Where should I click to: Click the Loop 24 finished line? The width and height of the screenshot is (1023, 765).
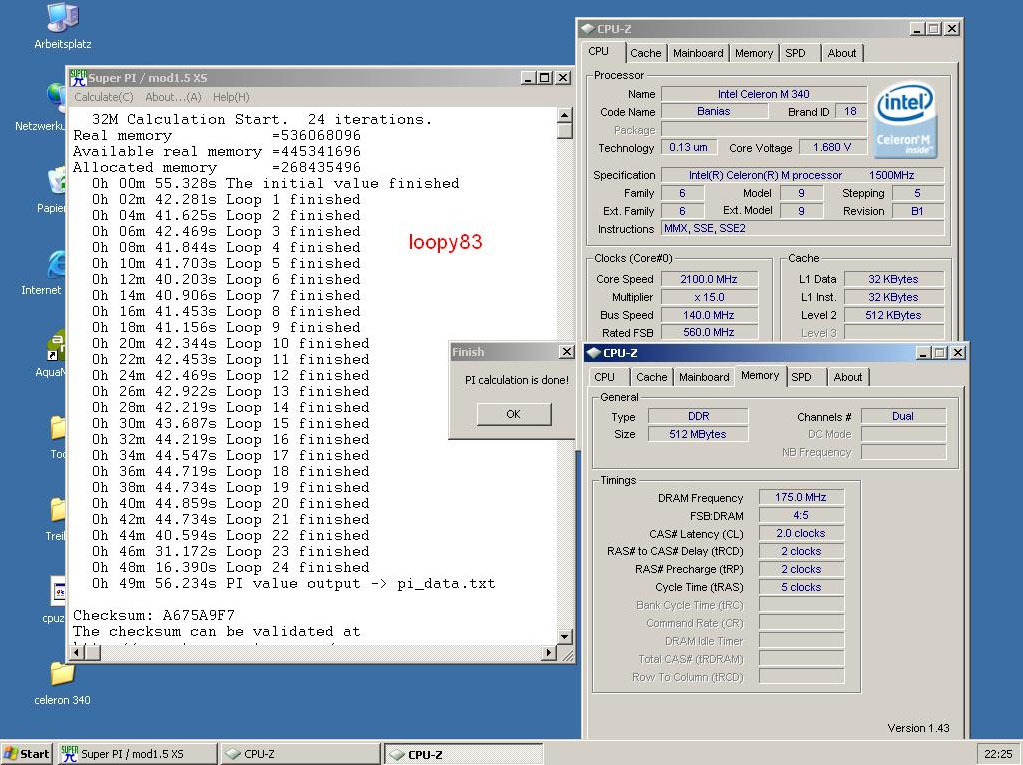(230, 567)
